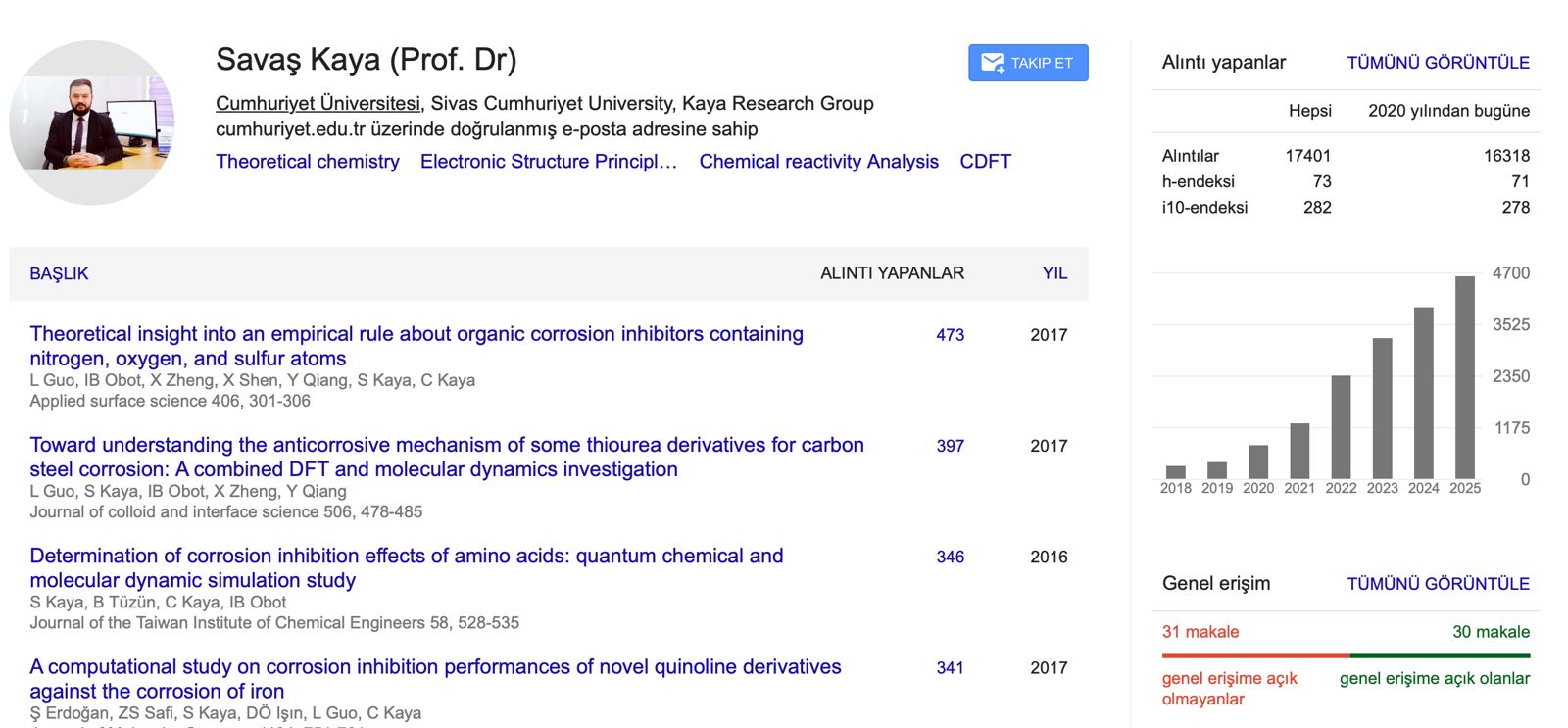
Task: Open the CDFT interest tag
Action: [x=985, y=162]
